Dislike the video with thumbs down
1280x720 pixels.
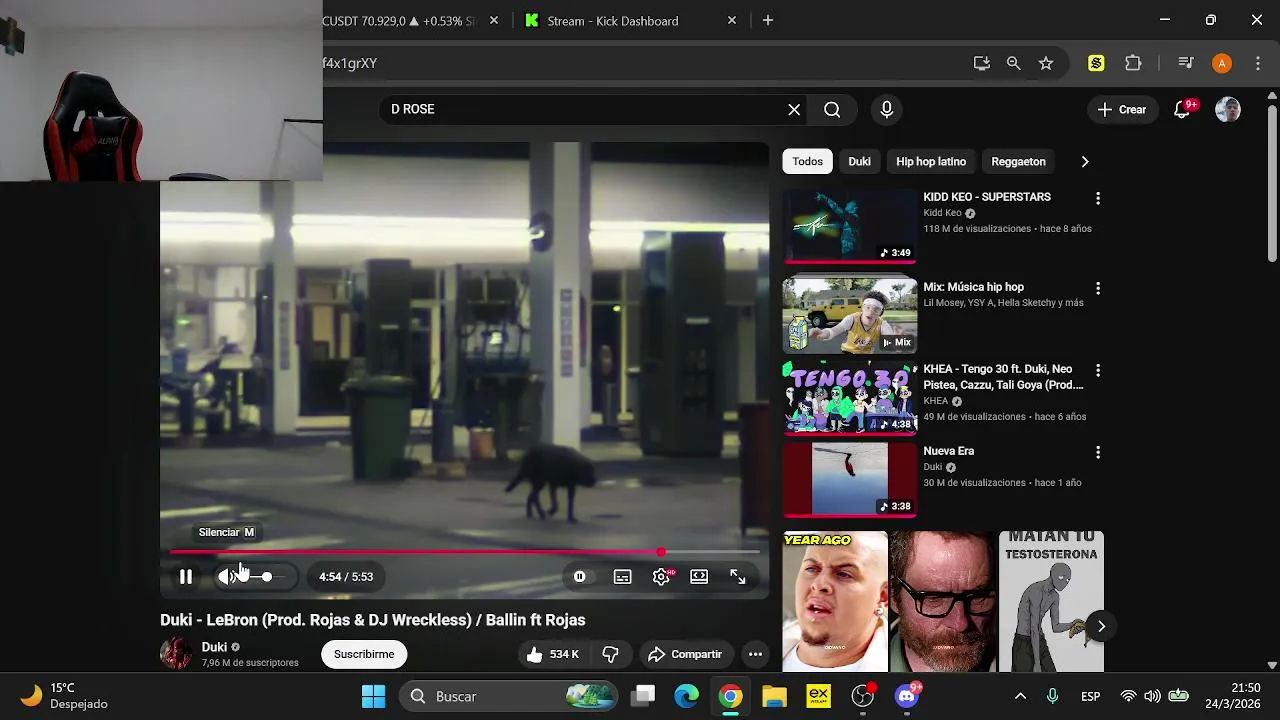pos(611,654)
